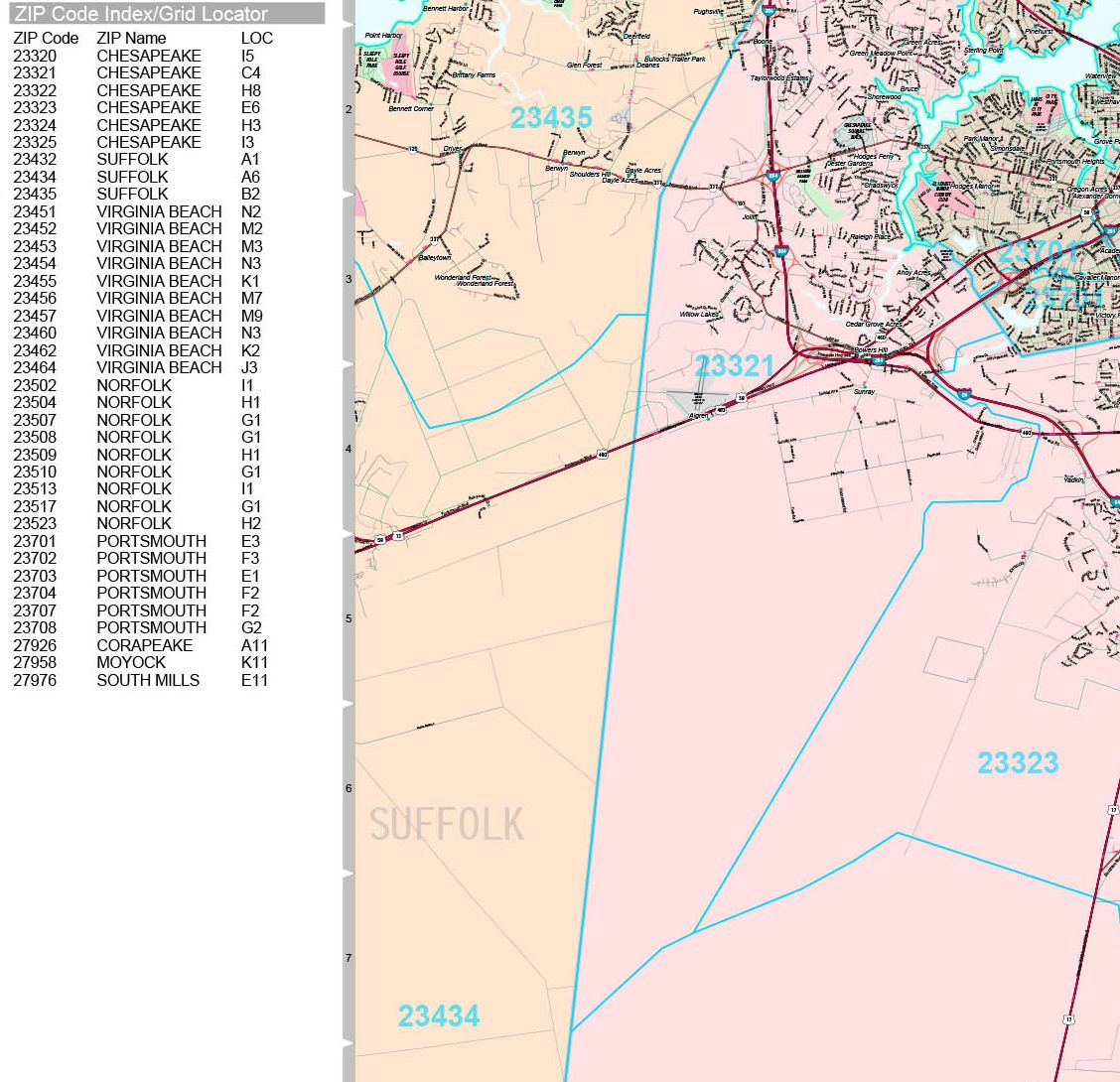
Task: Click the LOC column heading
Action: point(256,39)
